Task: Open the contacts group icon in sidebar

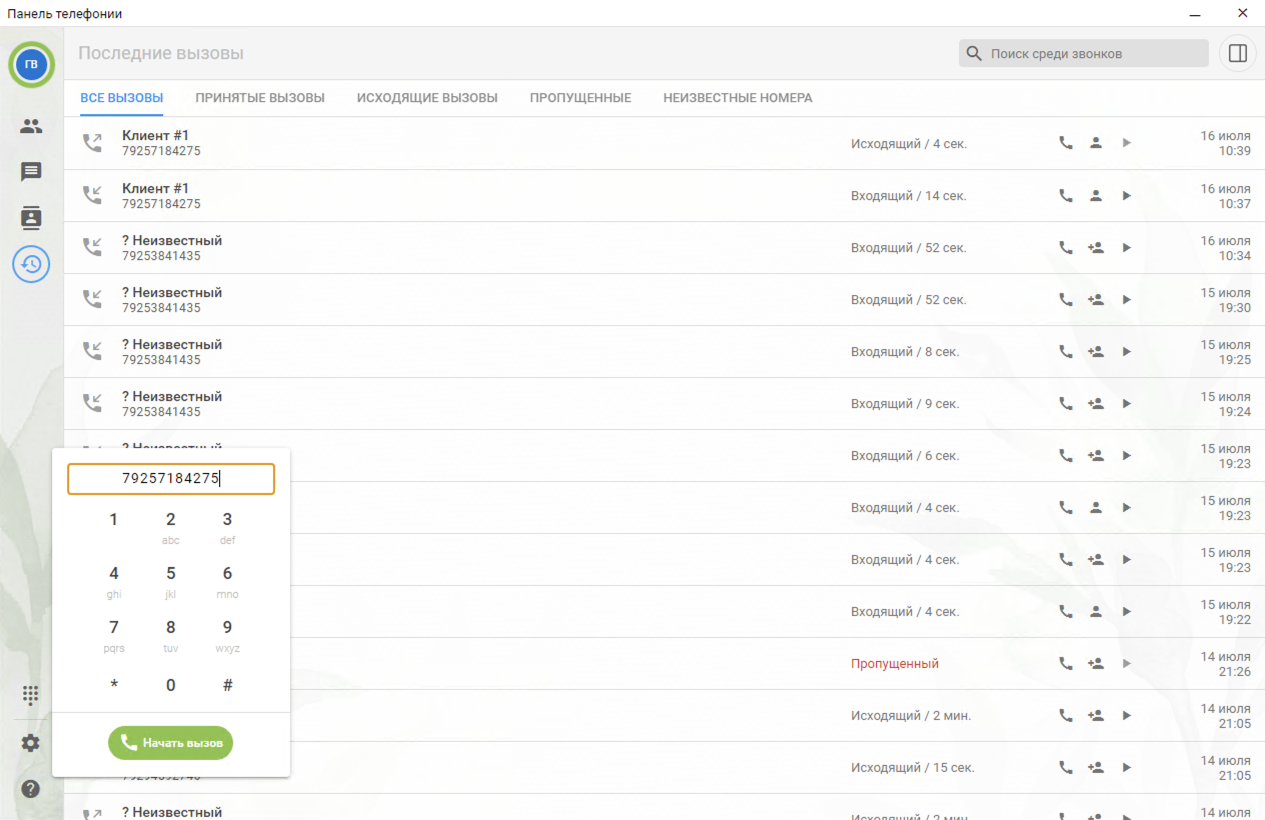Action: point(31,126)
